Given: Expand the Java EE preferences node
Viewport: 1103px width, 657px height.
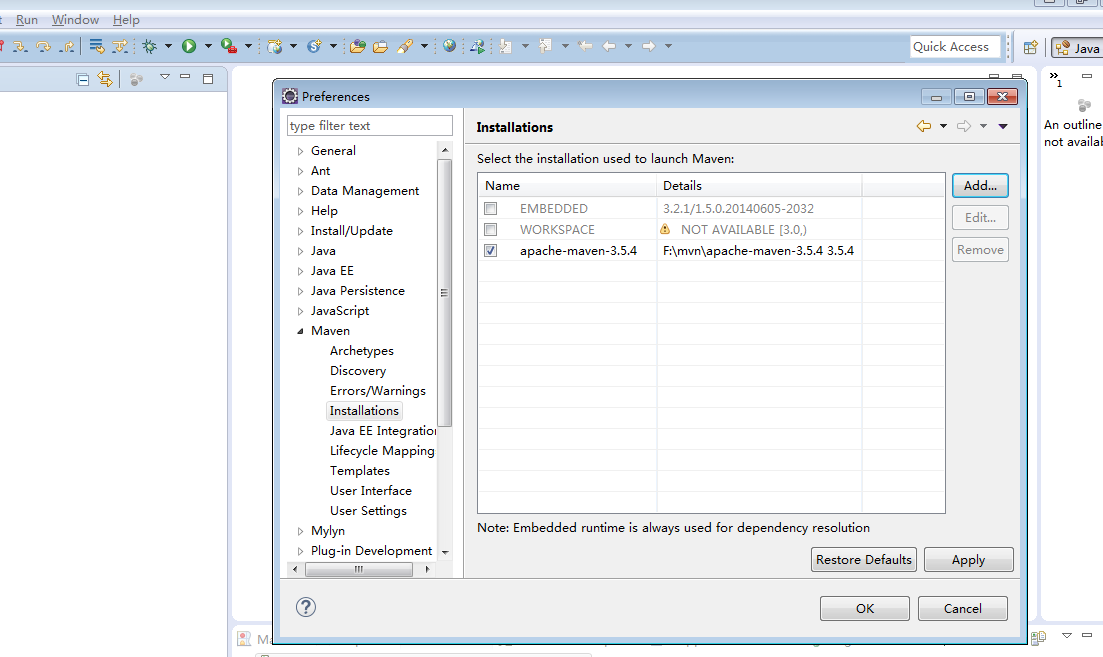Looking at the screenshot, I should click(300, 271).
